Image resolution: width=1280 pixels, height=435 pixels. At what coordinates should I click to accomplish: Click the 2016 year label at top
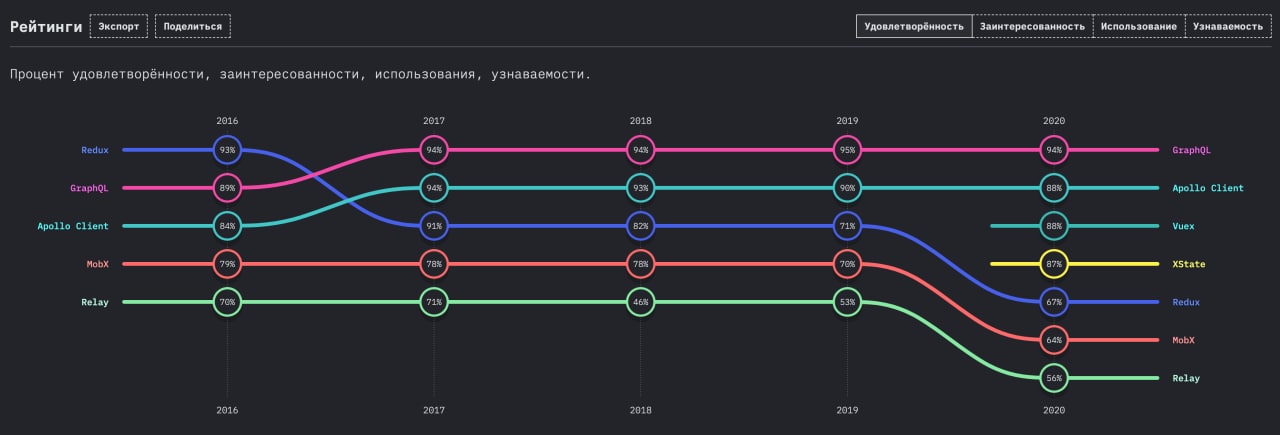coord(228,121)
